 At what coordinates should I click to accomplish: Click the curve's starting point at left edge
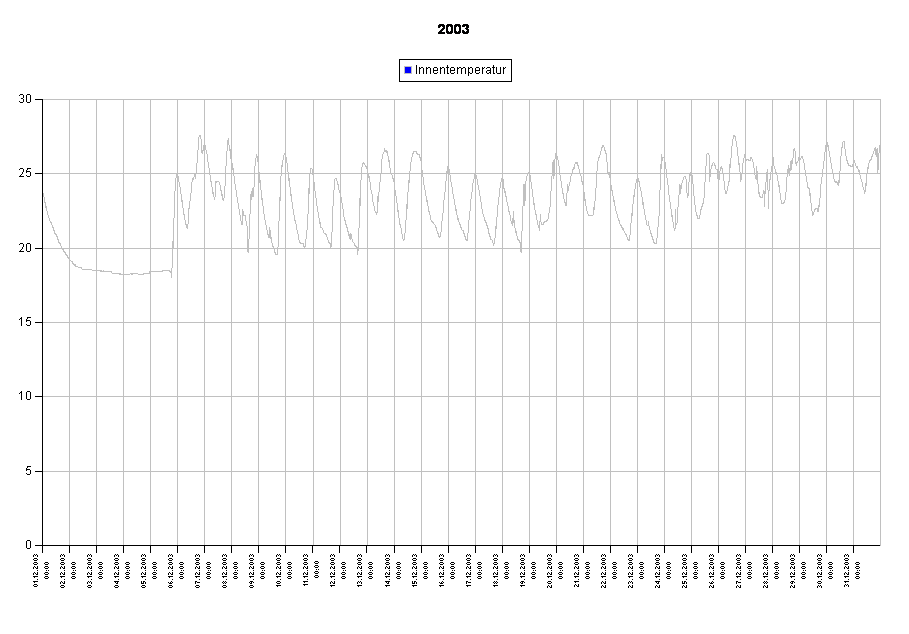[44, 196]
